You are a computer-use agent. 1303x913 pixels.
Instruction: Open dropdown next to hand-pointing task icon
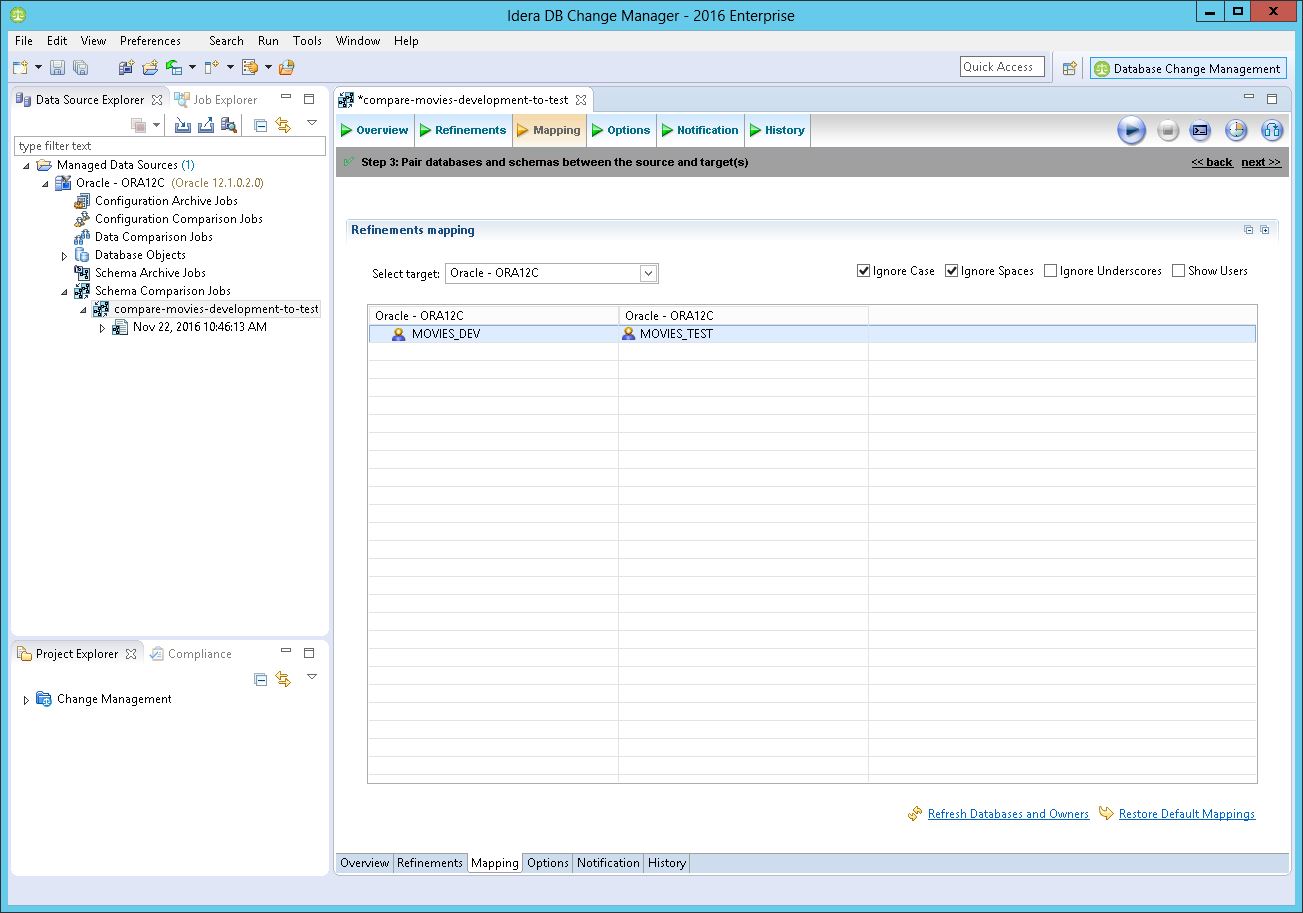(x=268, y=67)
